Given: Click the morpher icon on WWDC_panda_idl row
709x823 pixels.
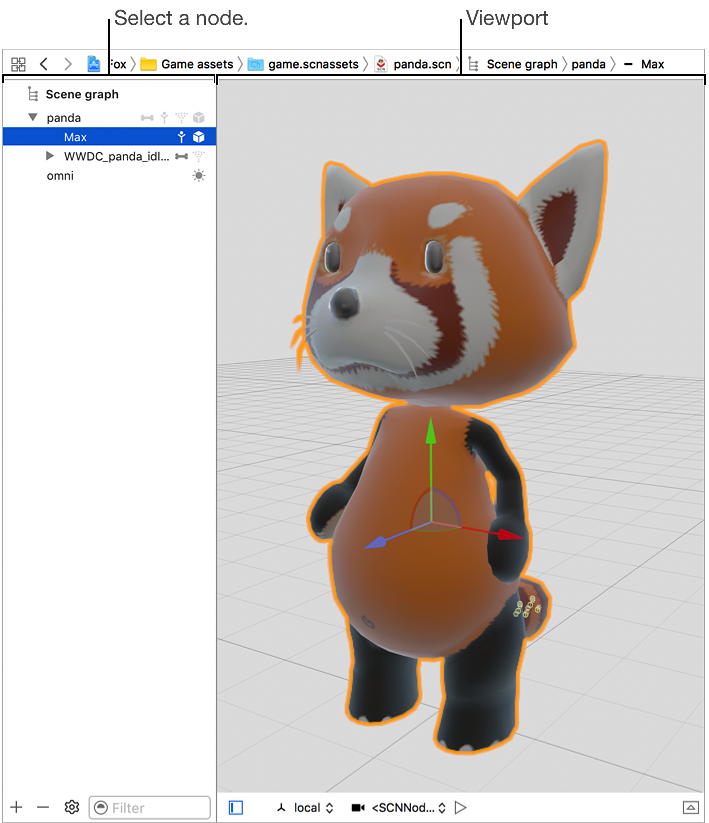Looking at the screenshot, I should tap(198, 156).
